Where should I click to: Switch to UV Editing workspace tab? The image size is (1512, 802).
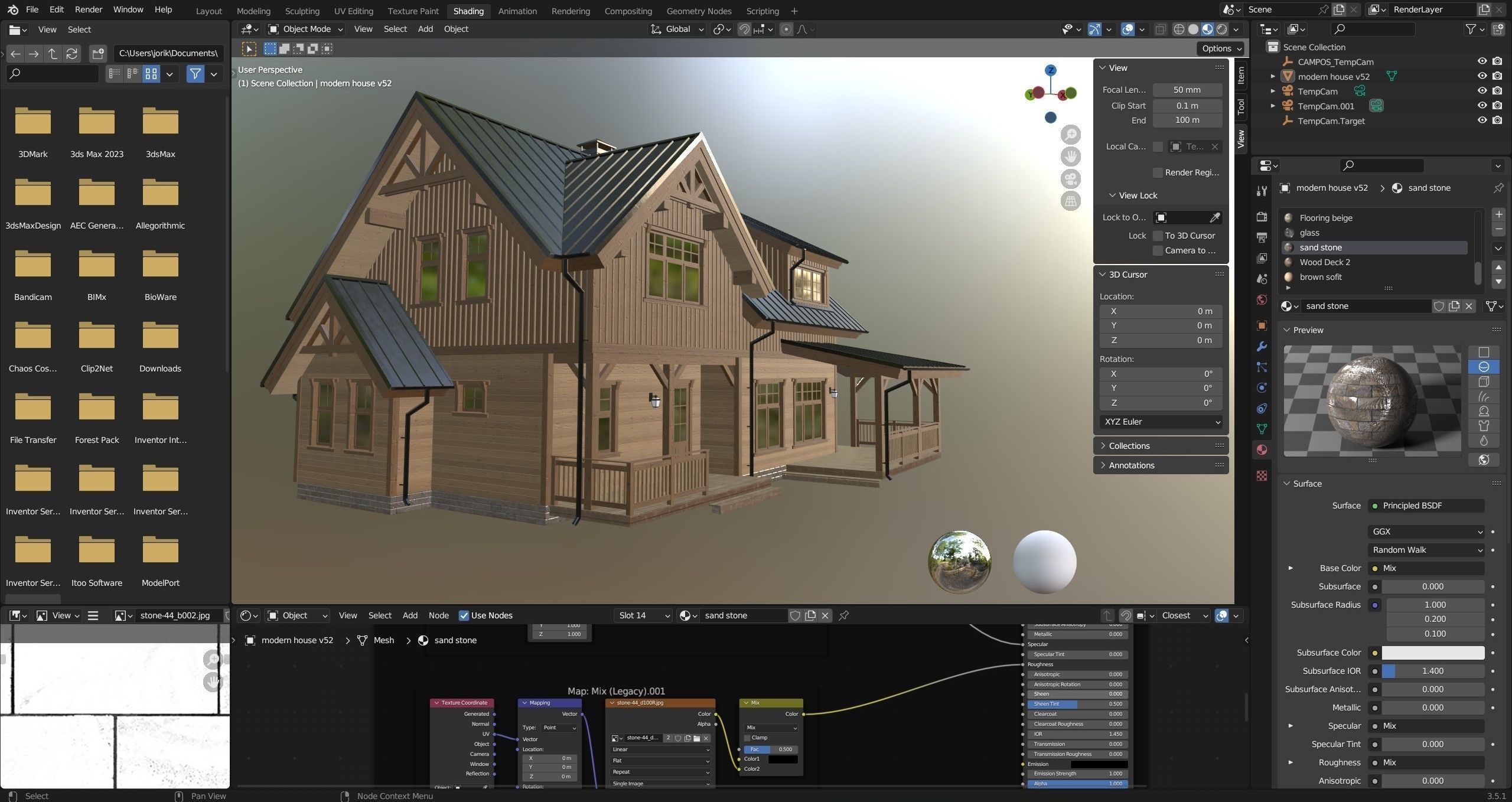tap(353, 11)
